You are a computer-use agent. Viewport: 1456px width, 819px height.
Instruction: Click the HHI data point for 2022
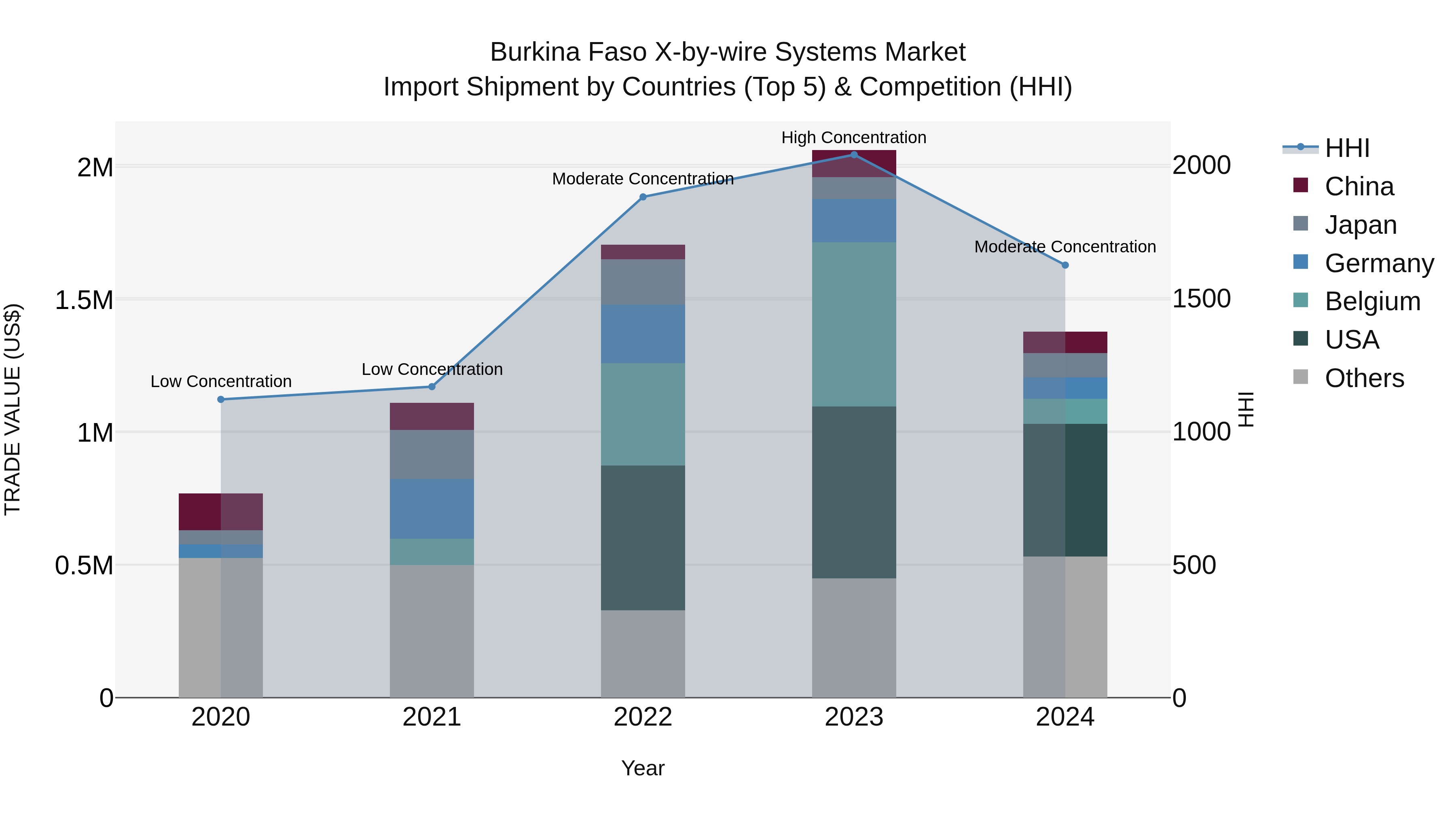[x=643, y=197]
